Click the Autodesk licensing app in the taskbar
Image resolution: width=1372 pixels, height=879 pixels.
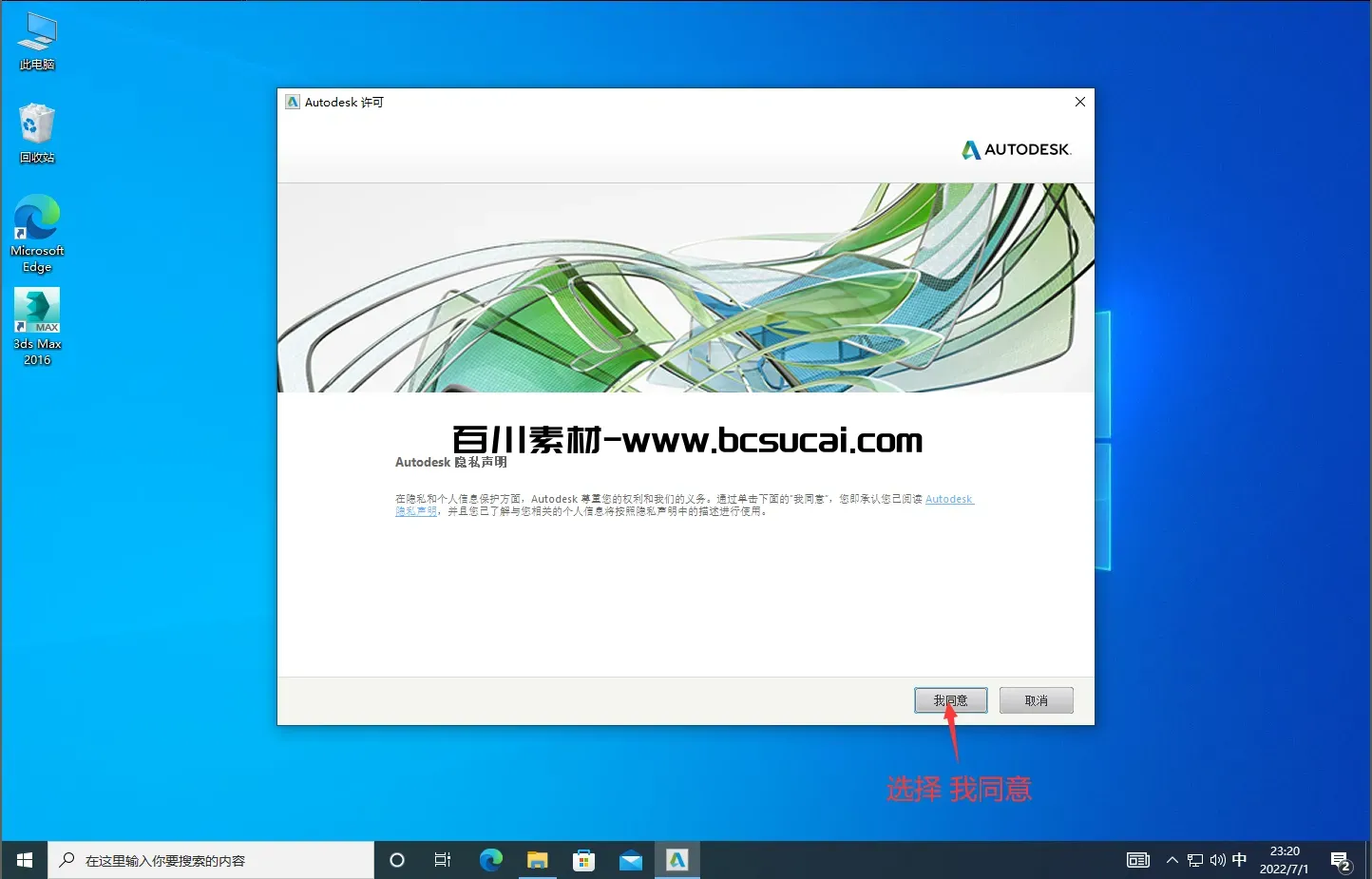coord(676,860)
